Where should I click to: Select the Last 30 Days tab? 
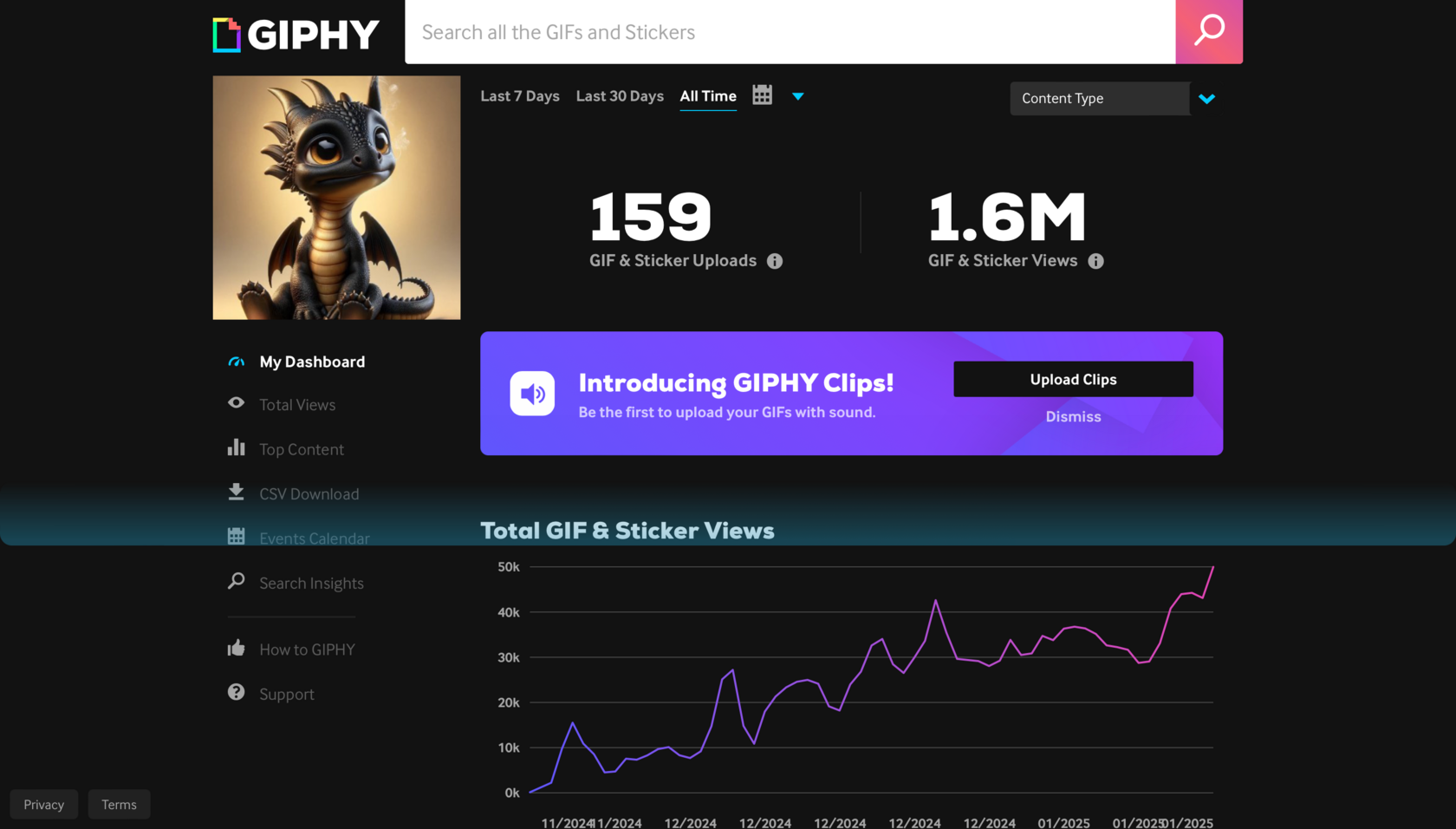(x=620, y=96)
